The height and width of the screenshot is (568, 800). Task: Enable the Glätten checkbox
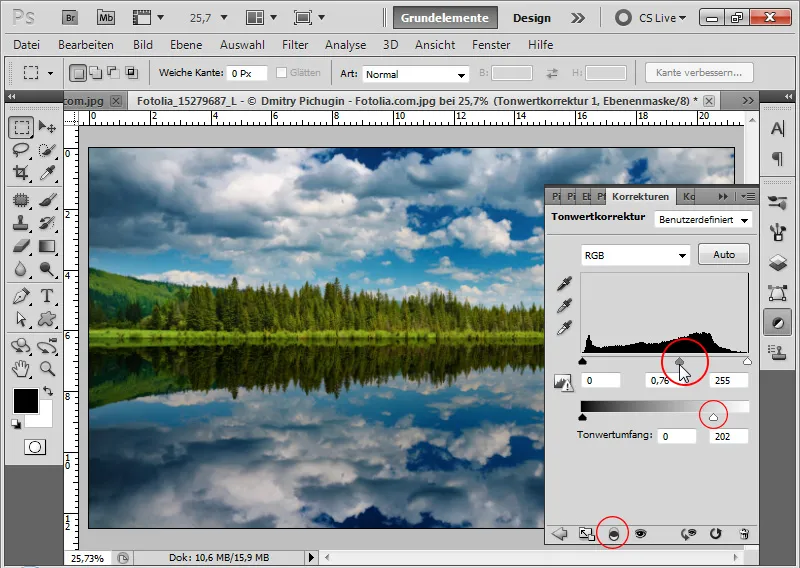[281, 73]
